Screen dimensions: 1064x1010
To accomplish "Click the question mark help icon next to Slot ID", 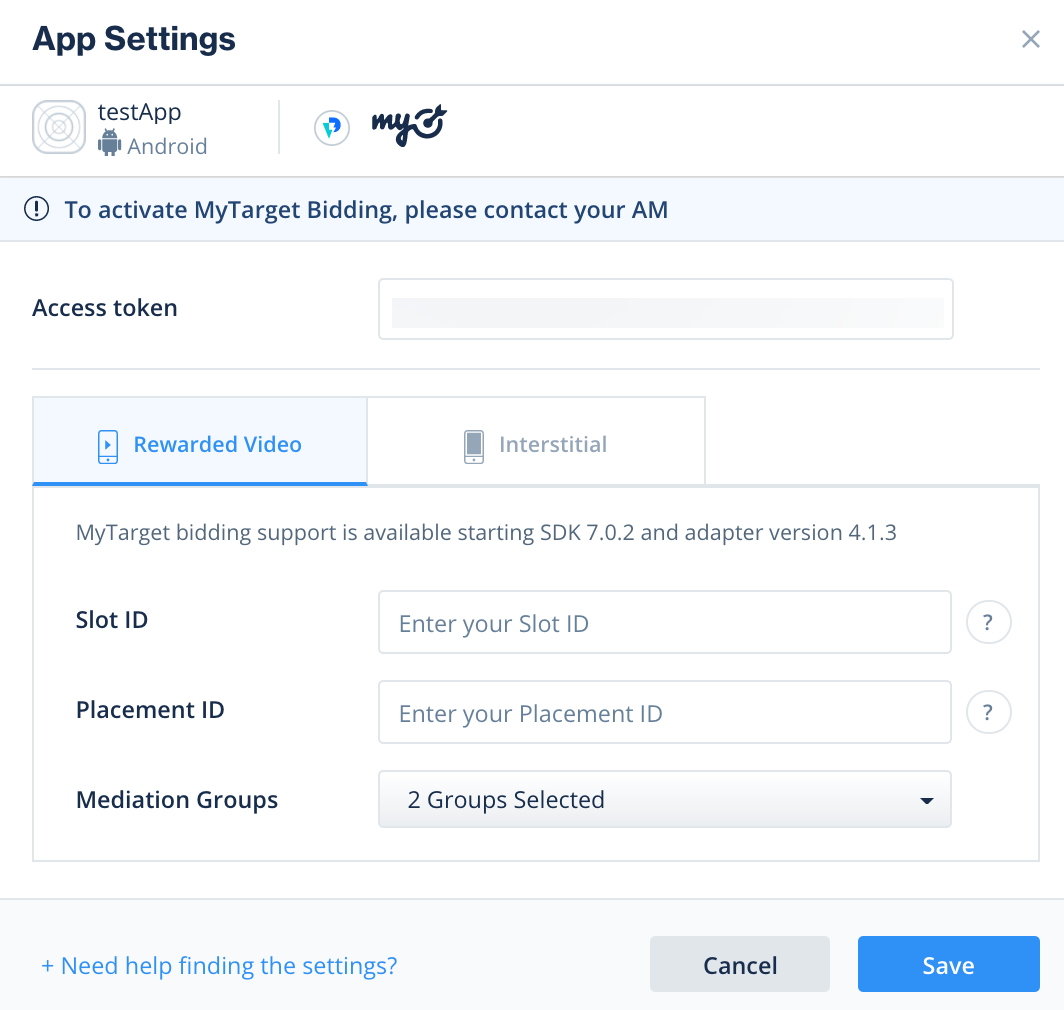I will [x=988, y=622].
